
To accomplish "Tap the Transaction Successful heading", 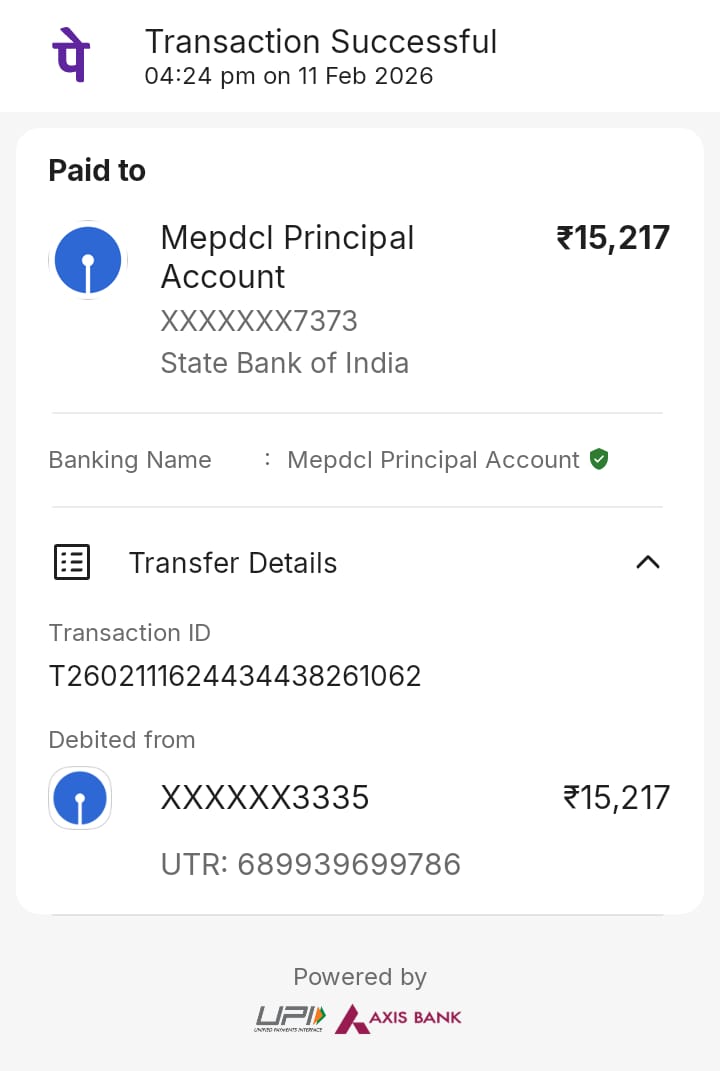I will click(x=321, y=42).
